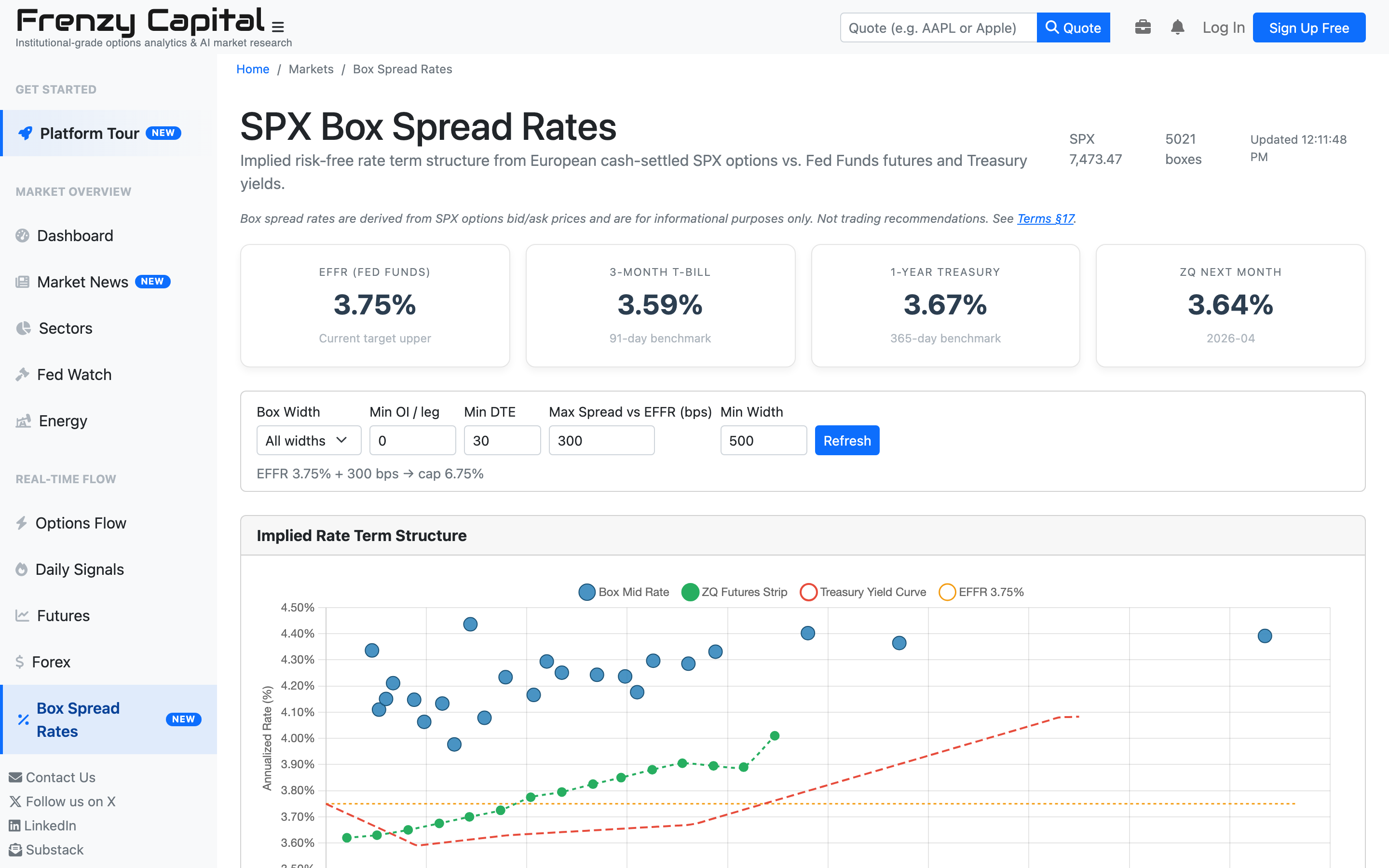Click the Dashboard gauge icon
This screenshot has height=868, width=1389.
tap(22, 235)
